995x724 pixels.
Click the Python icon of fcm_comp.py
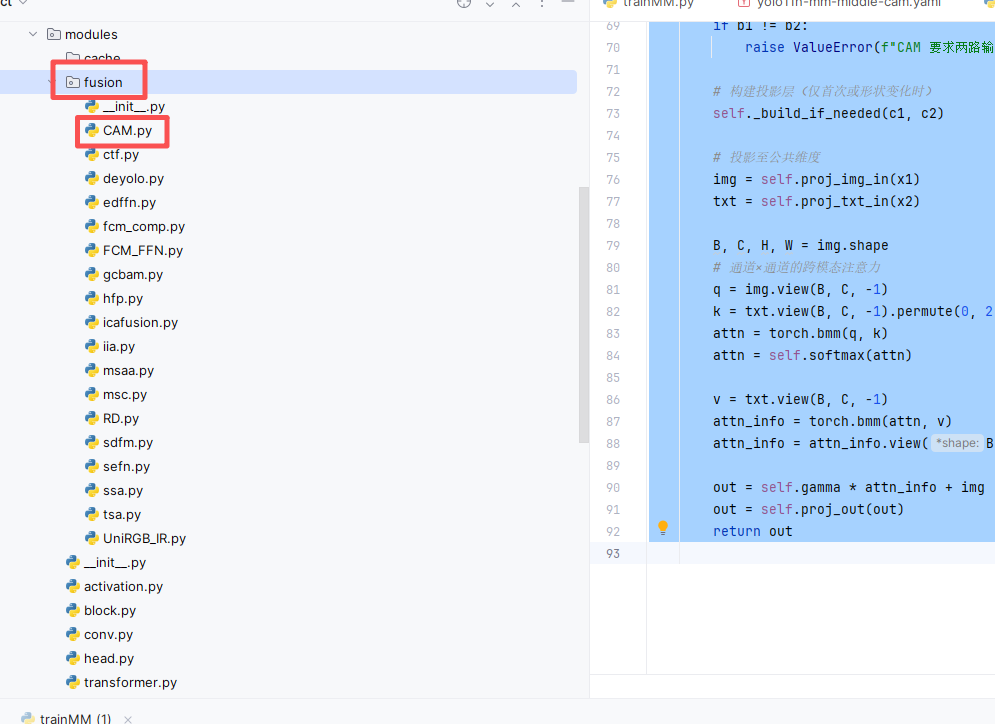(92, 227)
